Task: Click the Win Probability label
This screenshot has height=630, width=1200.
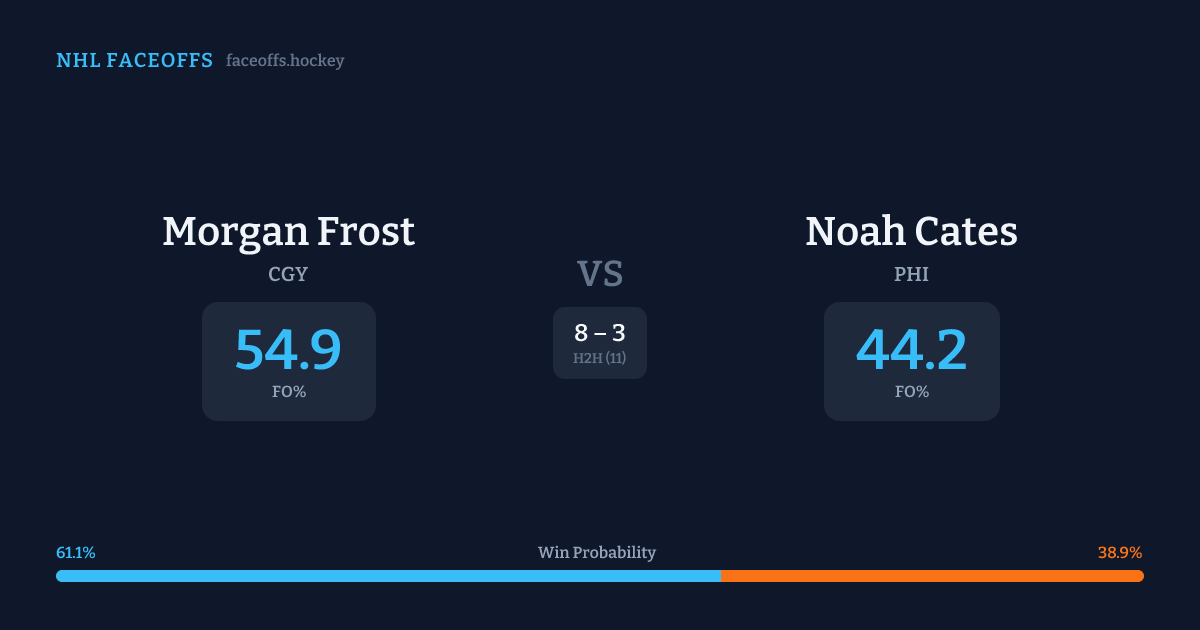Action: (x=597, y=553)
